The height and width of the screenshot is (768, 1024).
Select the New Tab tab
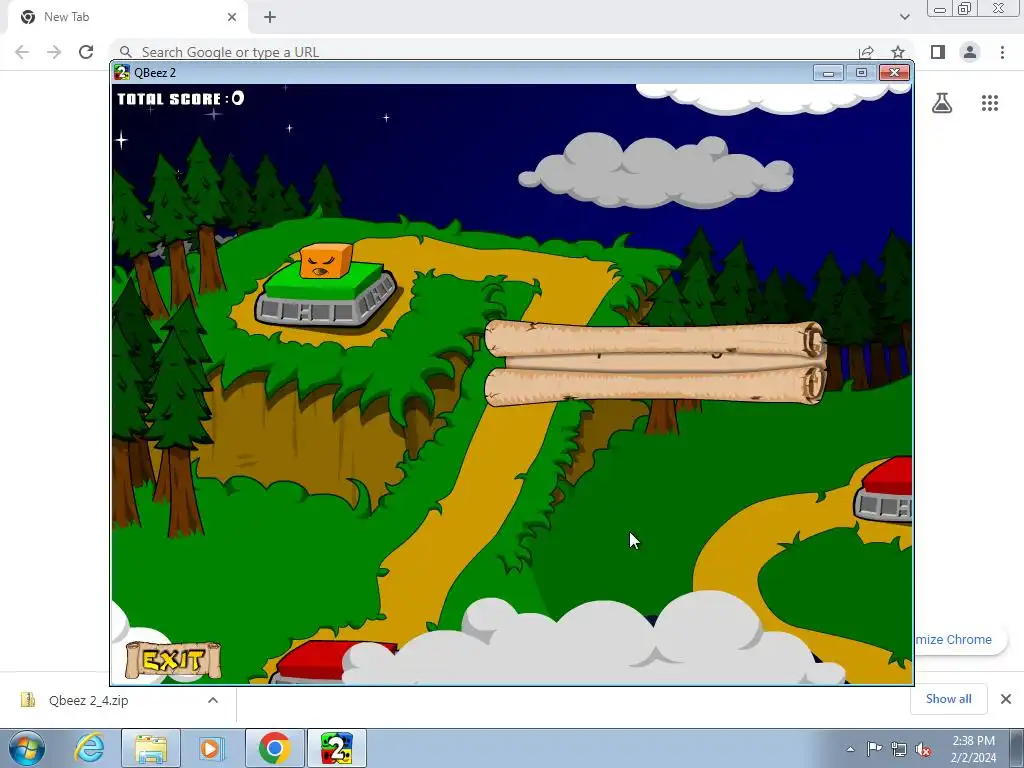[128, 17]
